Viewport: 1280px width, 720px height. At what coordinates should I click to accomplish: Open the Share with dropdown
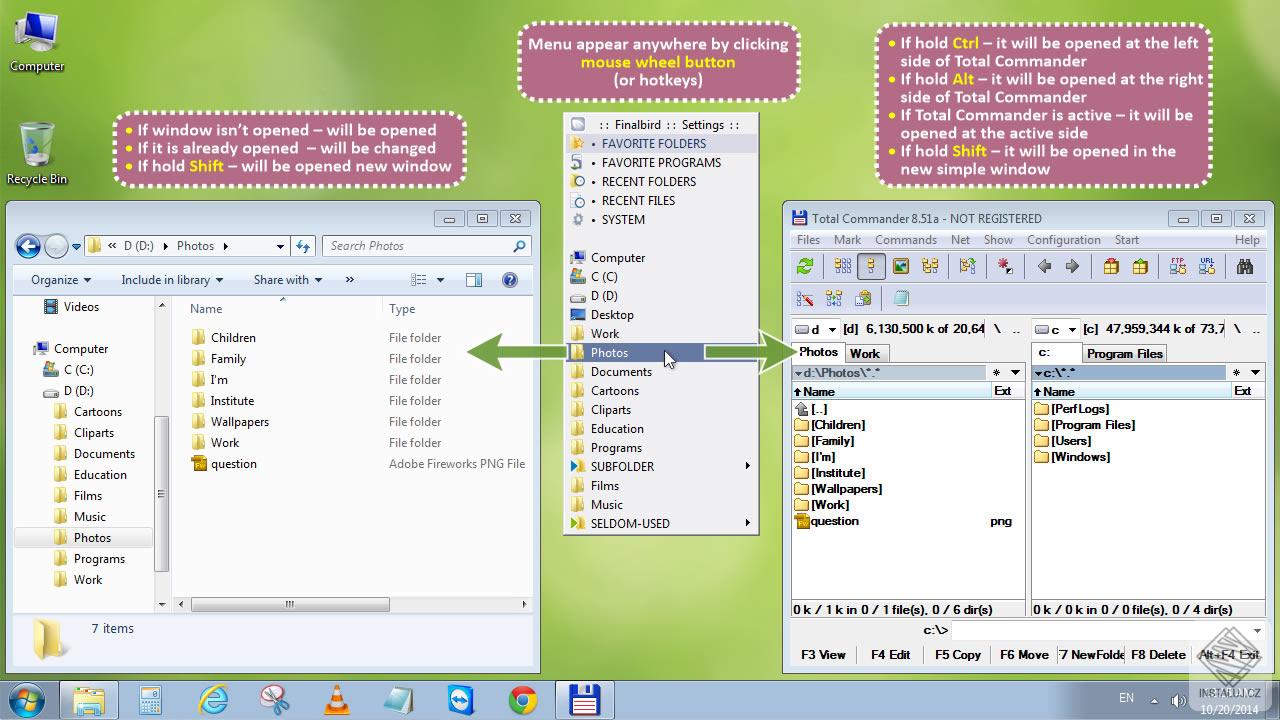coord(288,280)
